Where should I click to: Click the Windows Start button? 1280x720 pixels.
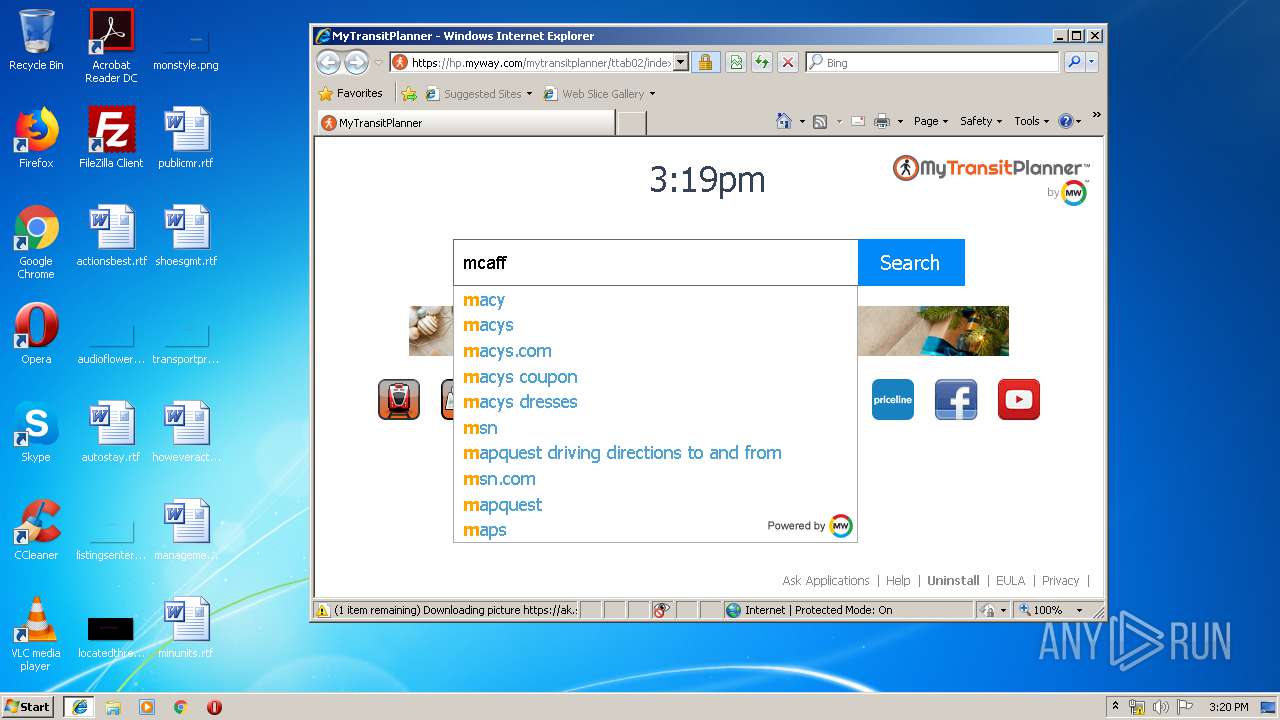coord(28,706)
